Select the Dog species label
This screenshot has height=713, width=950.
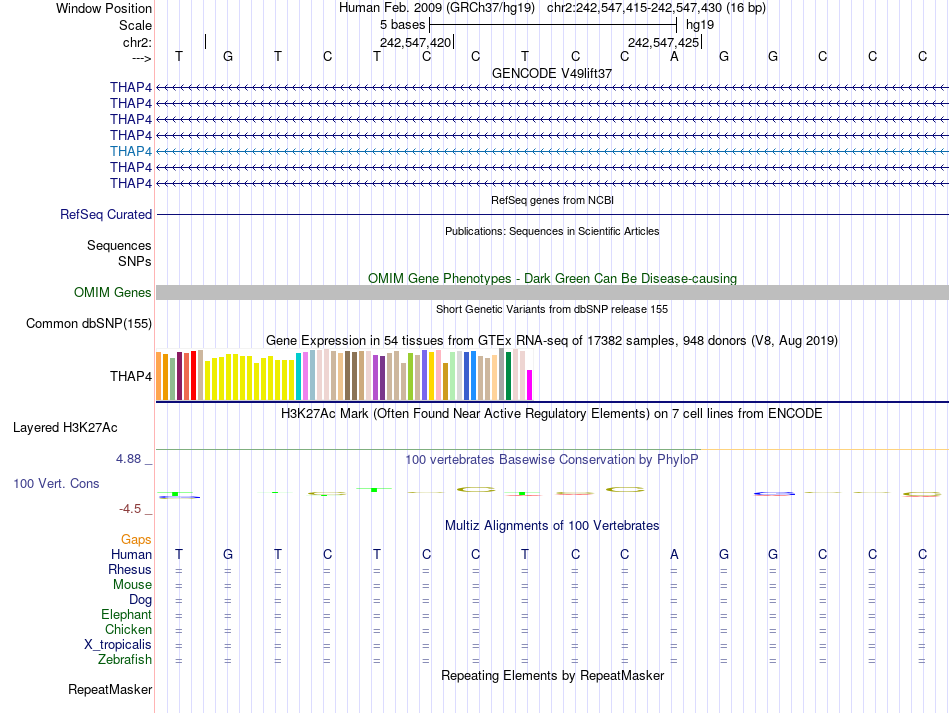pos(141,600)
